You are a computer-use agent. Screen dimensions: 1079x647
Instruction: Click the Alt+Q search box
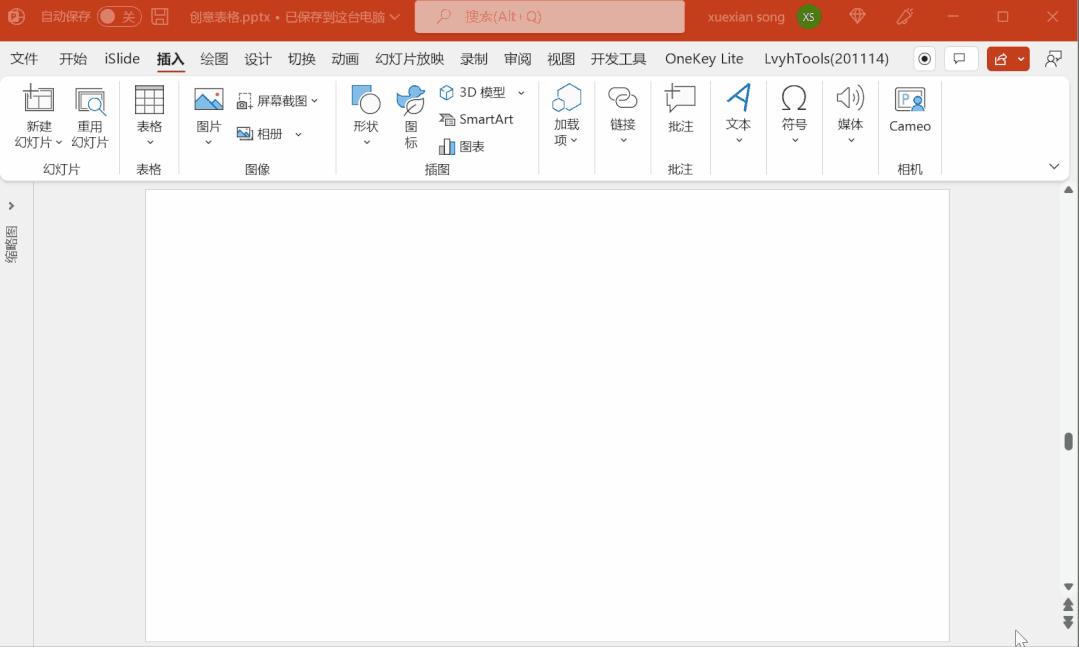(550, 17)
